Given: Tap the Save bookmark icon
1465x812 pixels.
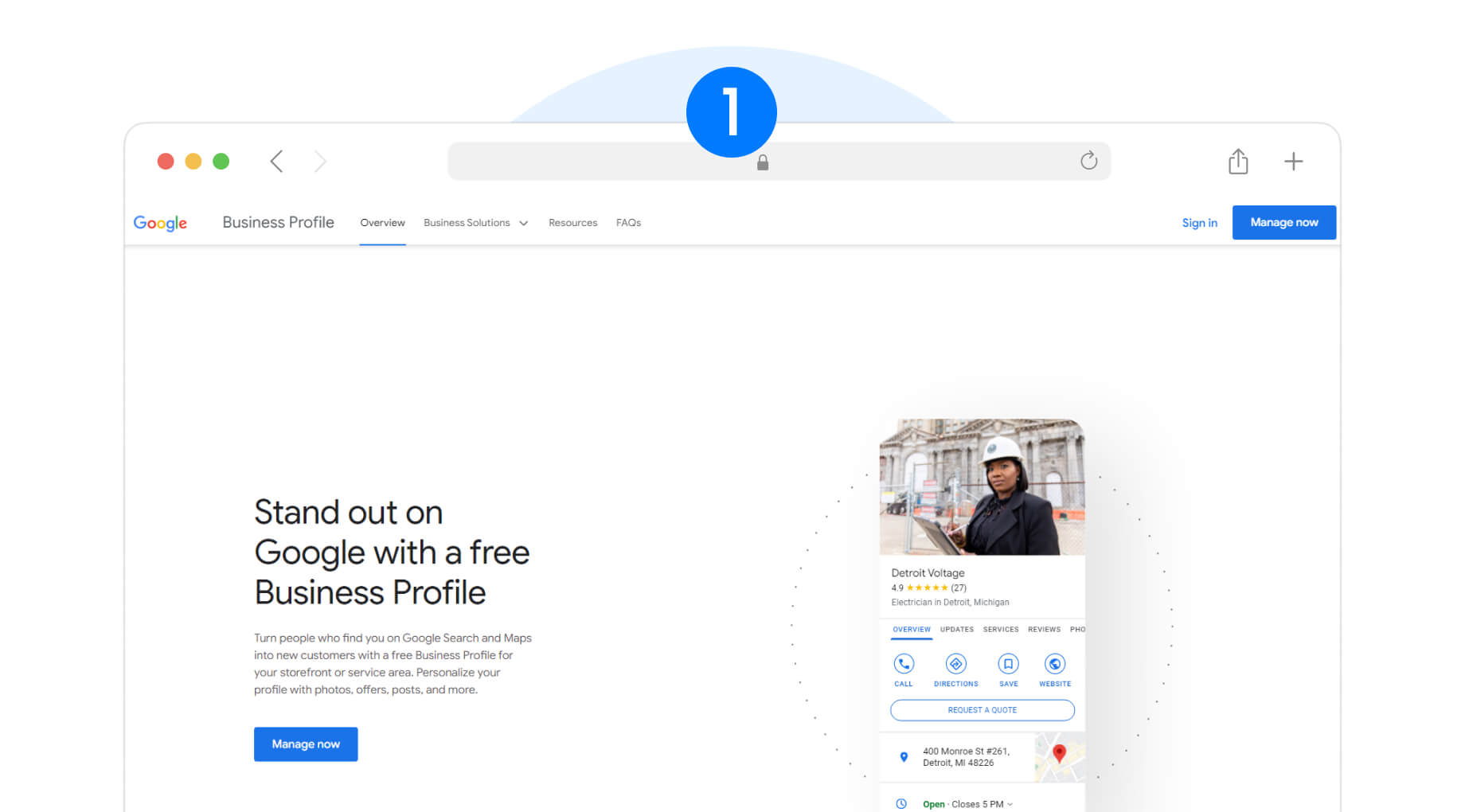Looking at the screenshot, I should [1008, 664].
